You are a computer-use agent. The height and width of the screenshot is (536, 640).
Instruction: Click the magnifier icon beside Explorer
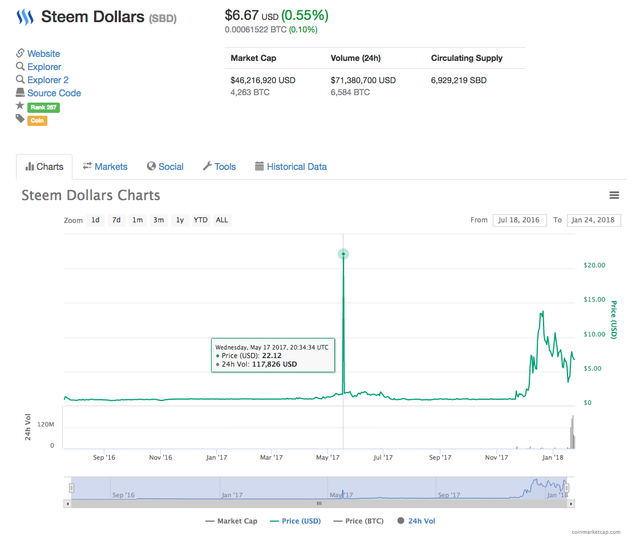(x=20, y=66)
